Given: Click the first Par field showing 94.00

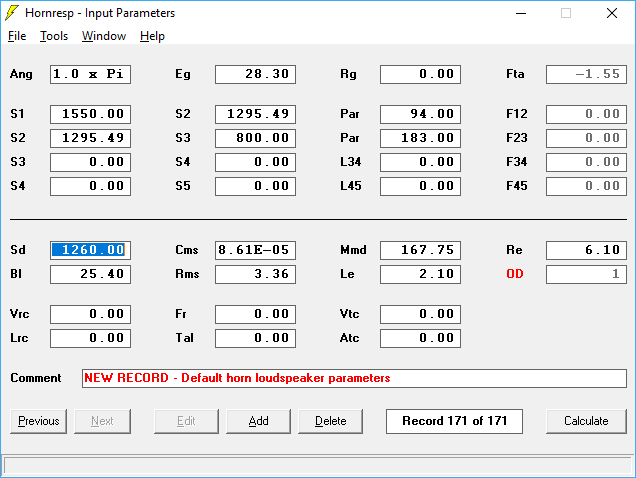Looking at the screenshot, I should pos(420,114).
